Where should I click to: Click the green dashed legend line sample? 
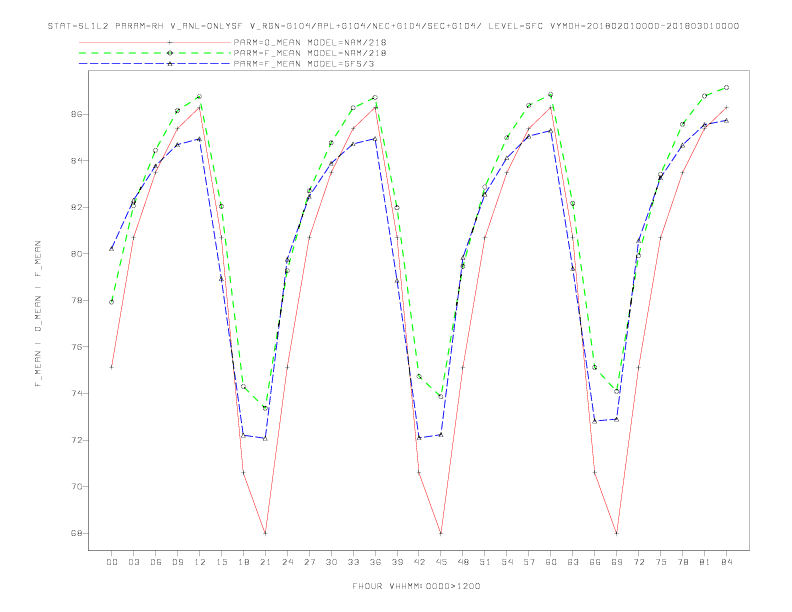click(x=155, y=53)
